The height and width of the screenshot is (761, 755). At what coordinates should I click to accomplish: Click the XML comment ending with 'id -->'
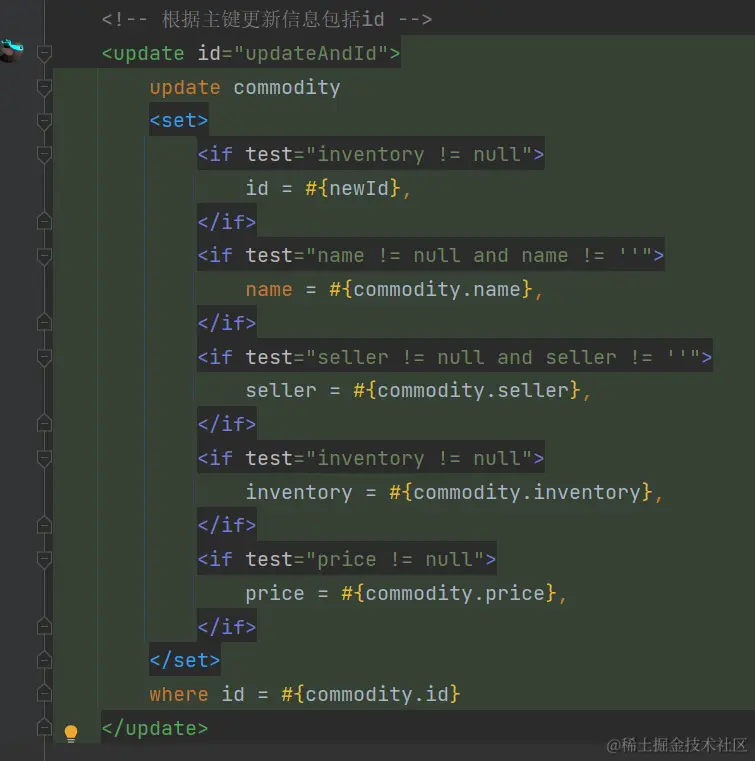coord(266,20)
